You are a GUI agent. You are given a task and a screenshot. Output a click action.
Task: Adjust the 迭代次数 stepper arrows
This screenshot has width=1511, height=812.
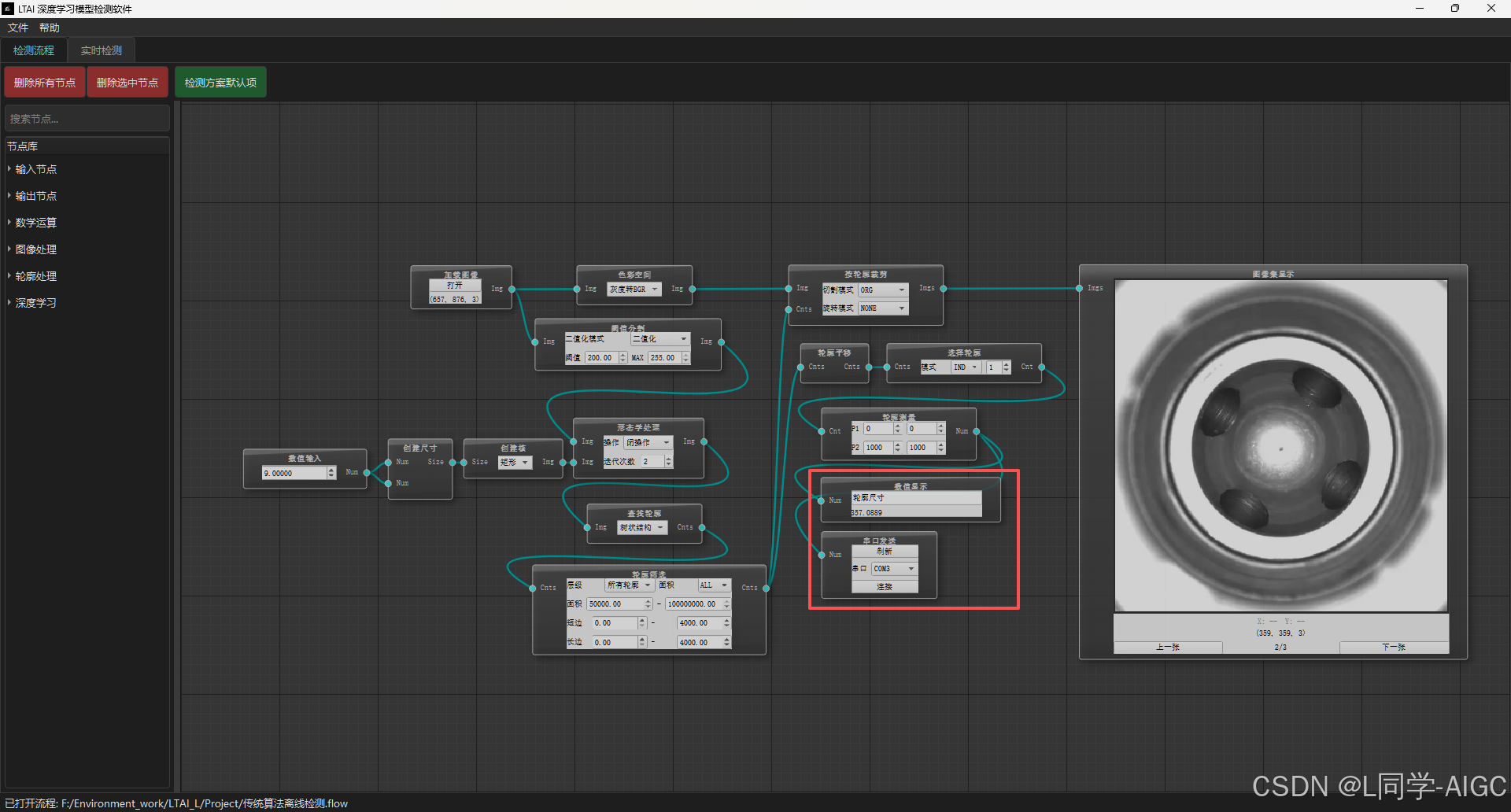coord(668,462)
